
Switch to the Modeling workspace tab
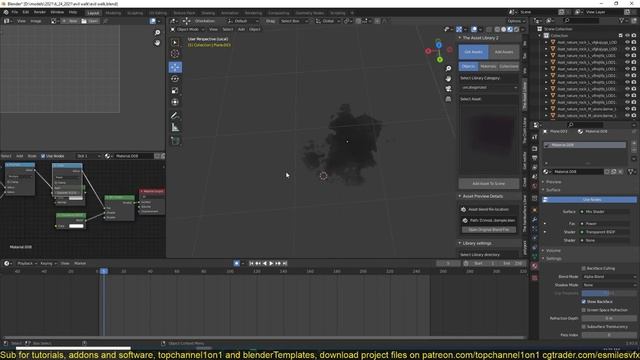pyautogui.click(x=113, y=13)
